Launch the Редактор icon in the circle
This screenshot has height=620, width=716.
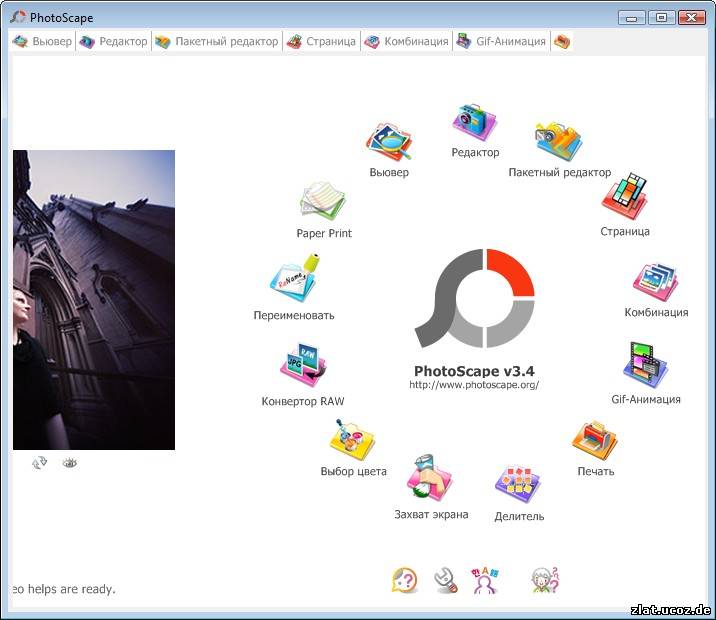point(474,122)
